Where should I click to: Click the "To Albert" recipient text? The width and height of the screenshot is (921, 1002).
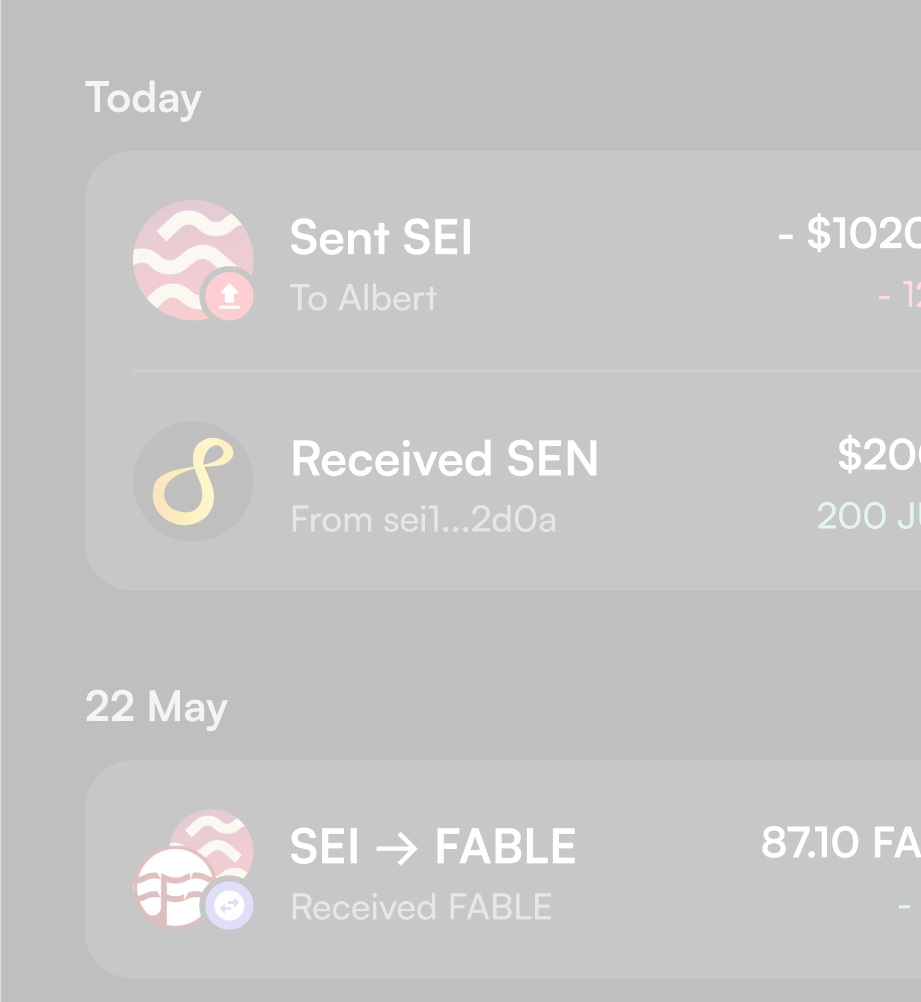point(363,298)
